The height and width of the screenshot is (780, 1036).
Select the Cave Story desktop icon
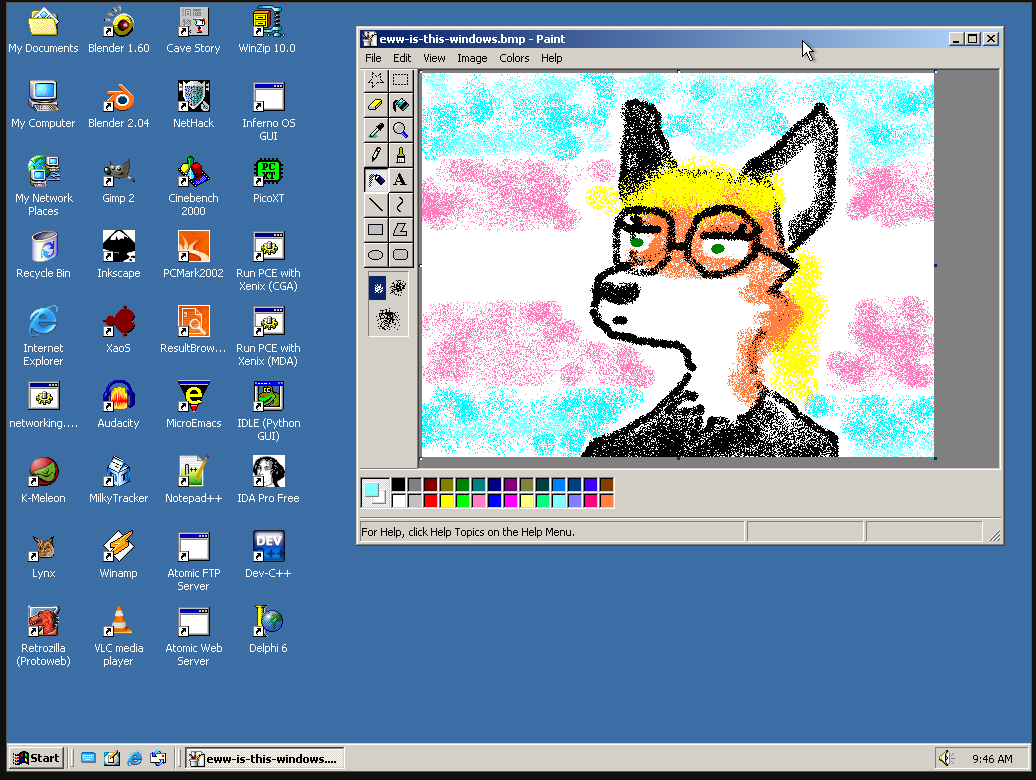pos(194,31)
